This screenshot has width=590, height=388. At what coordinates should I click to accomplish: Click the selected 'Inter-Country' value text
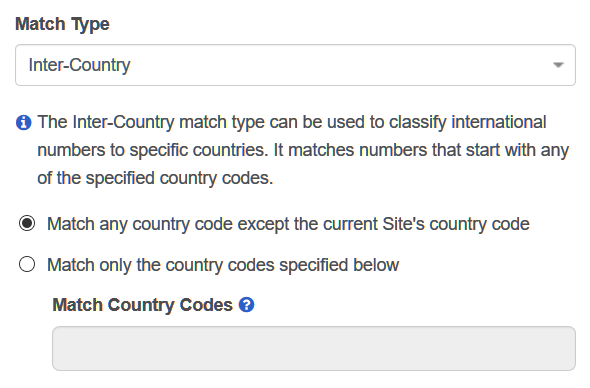coord(80,65)
